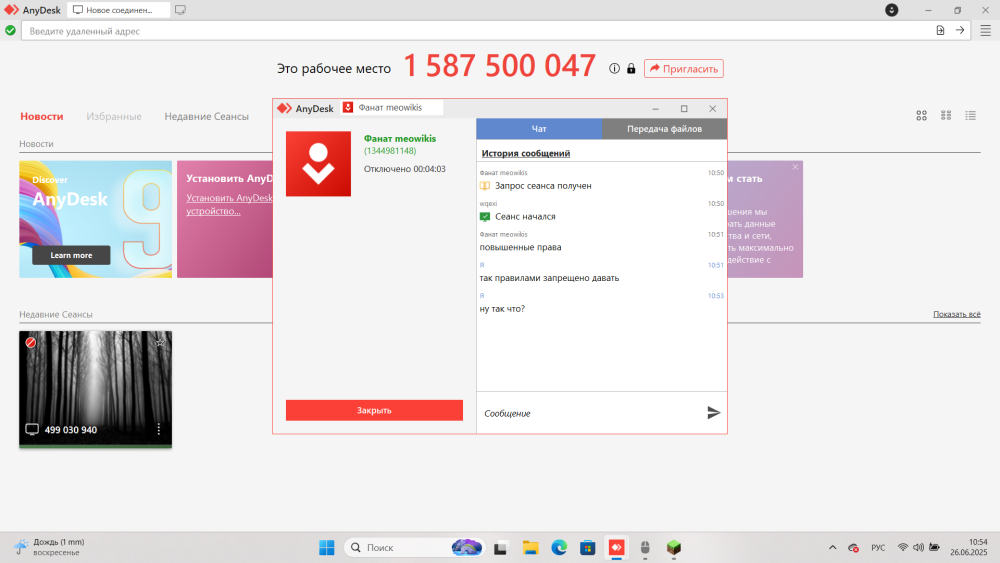Click Learn more on Discover AnyDesk banner

(71, 255)
